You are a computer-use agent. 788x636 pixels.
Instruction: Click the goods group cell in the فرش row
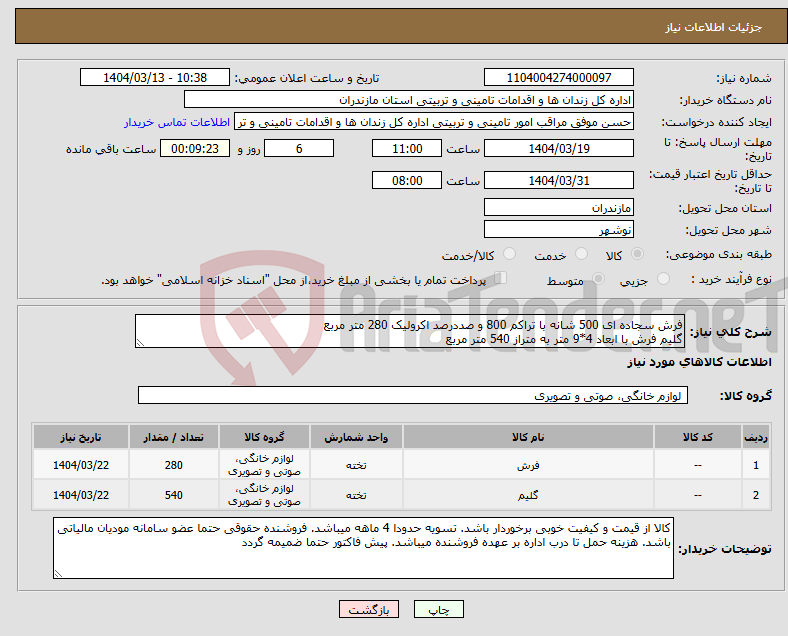click(264, 465)
